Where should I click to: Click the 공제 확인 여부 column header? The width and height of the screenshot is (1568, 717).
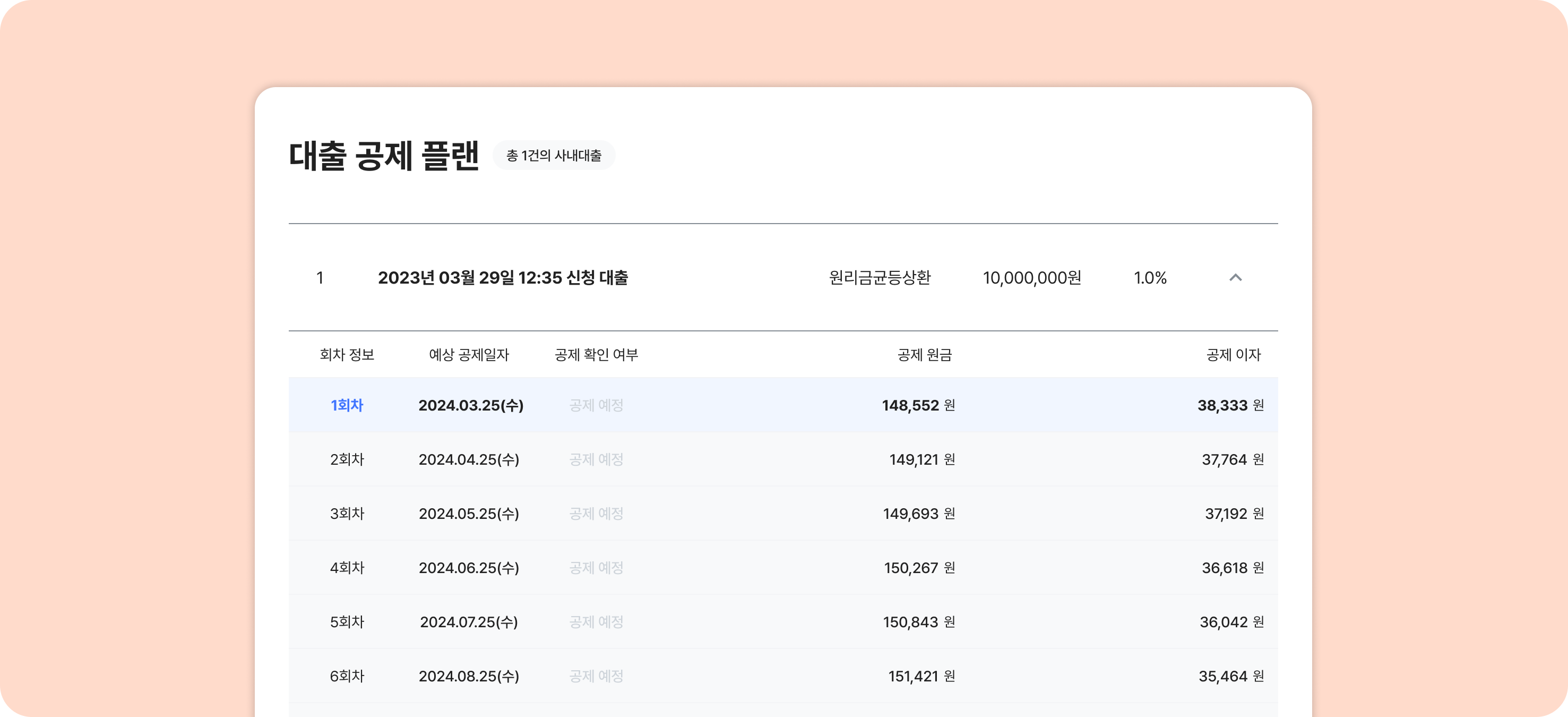(x=596, y=355)
